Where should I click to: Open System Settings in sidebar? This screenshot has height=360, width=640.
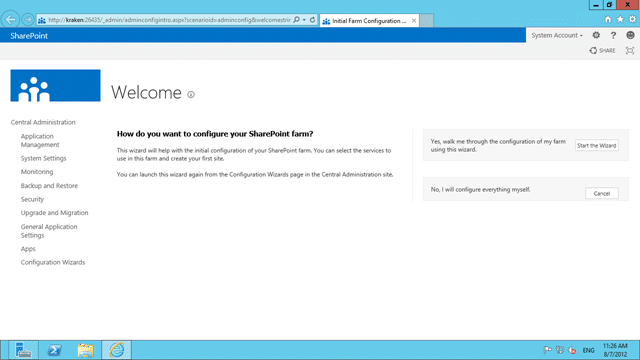pos(43,158)
